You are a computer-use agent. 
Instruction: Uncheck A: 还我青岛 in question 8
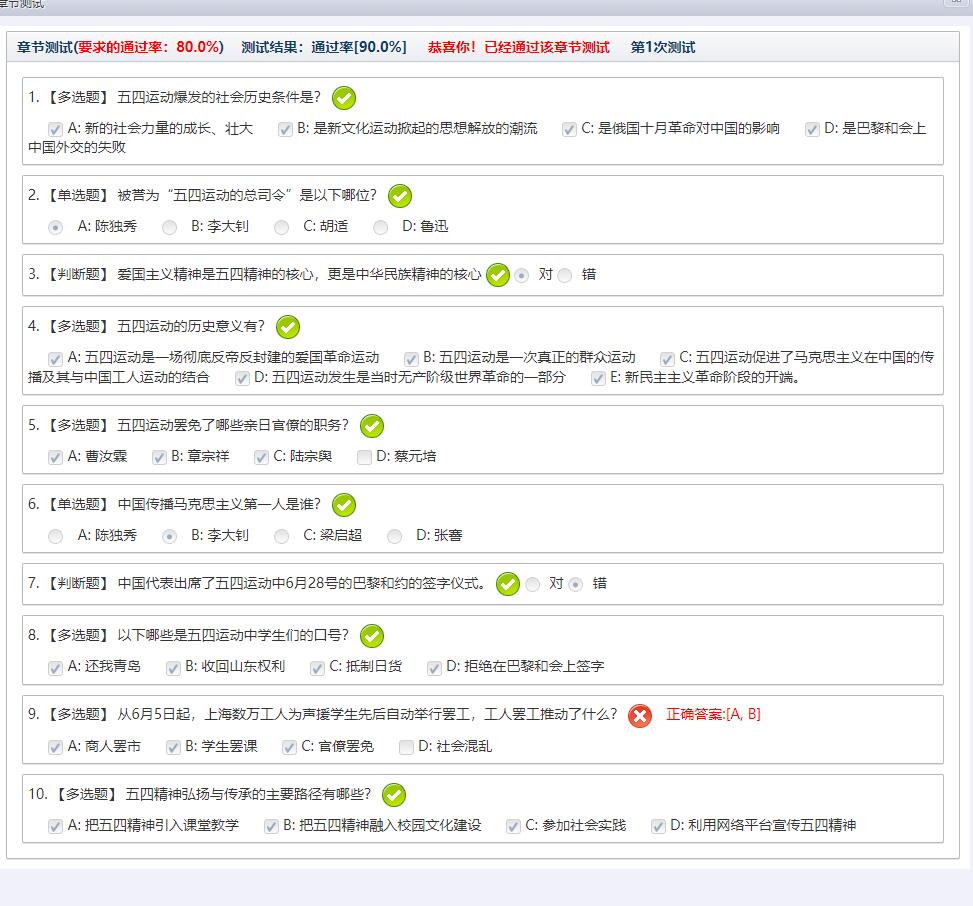click(x=56, y=667)
